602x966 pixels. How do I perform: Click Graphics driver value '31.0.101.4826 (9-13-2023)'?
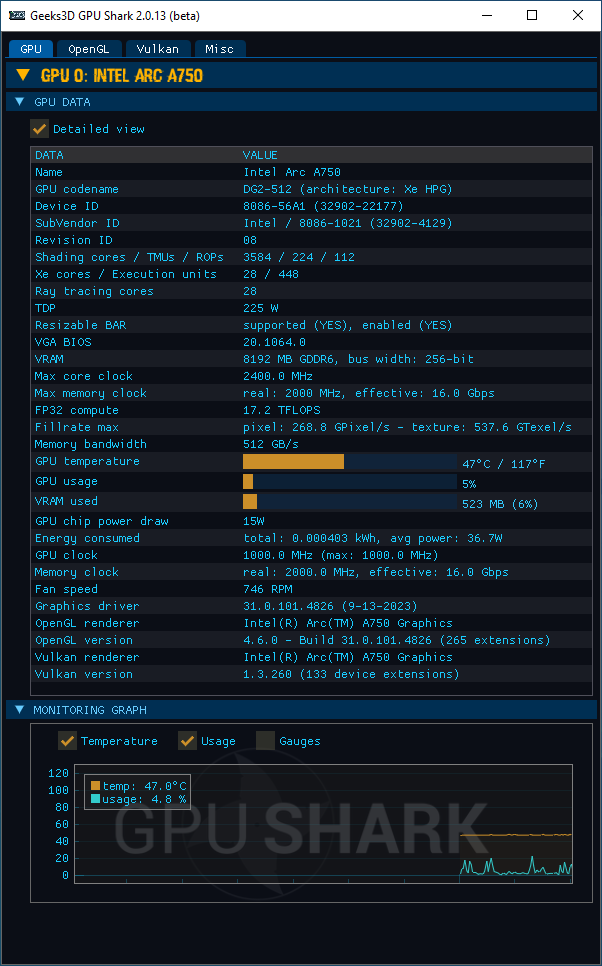tap(330, 606)
